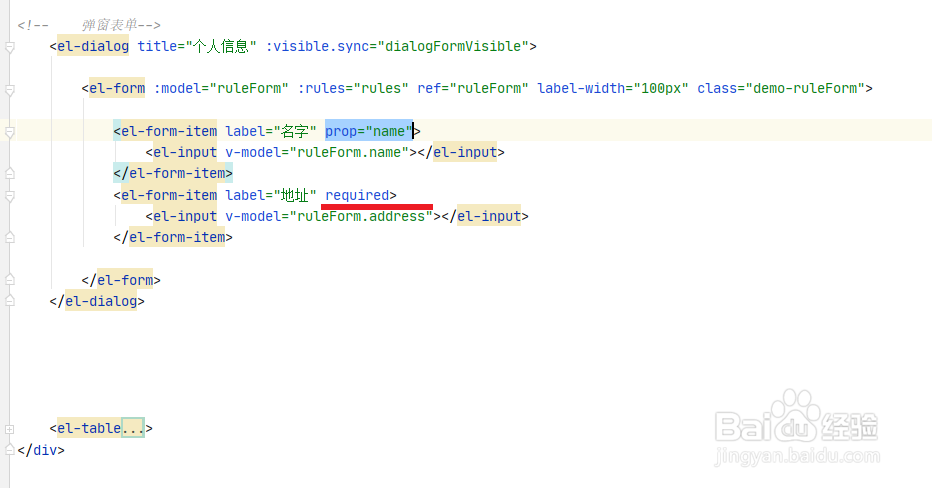This screenshot has width=932, height=488.
Task: Click fold-end marker after ruleForm.name input line
Action: coord(10,174)
